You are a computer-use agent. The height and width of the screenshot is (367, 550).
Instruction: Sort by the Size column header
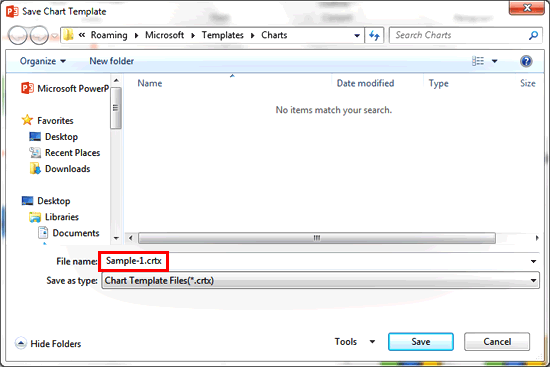528,83
